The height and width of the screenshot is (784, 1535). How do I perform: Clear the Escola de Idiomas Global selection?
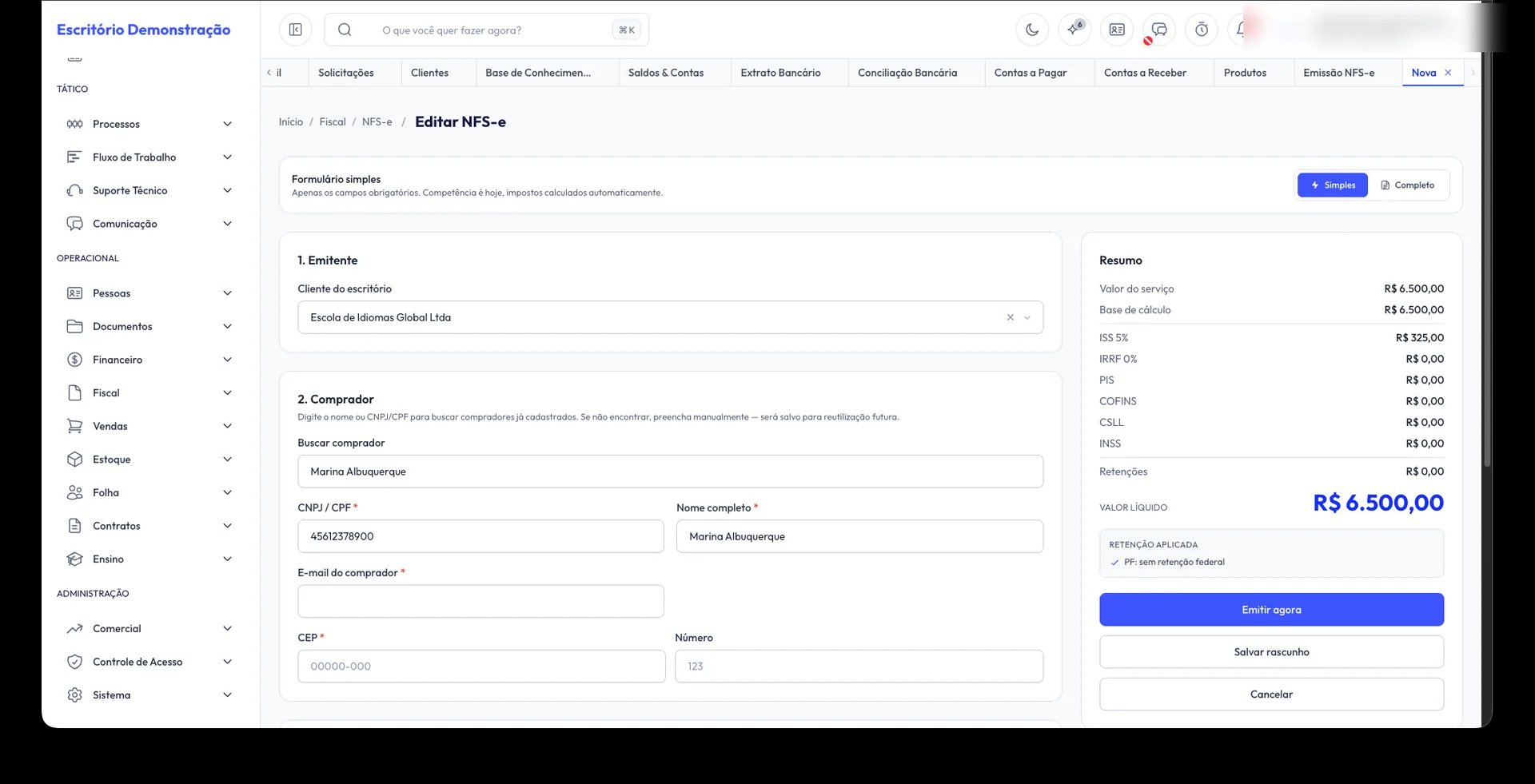1011,317
